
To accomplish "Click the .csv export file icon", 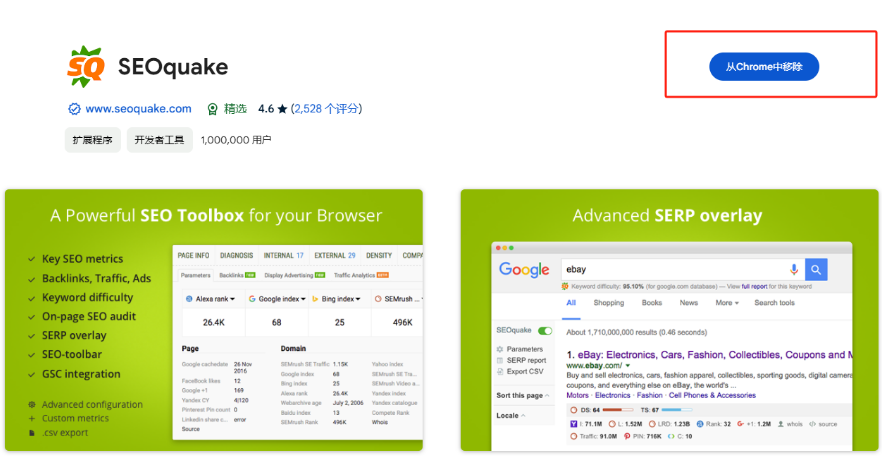I will click(x=32, y=433).
